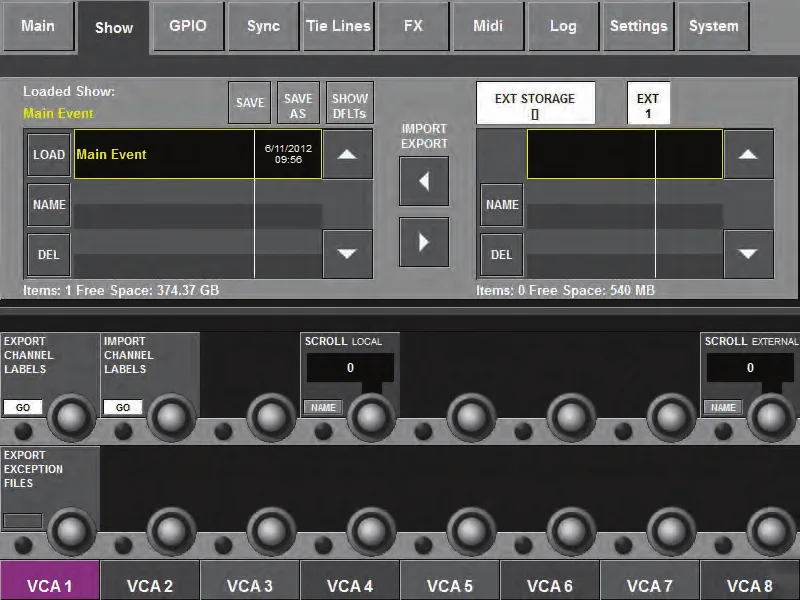Switch to the FX tab

(413, 26)
